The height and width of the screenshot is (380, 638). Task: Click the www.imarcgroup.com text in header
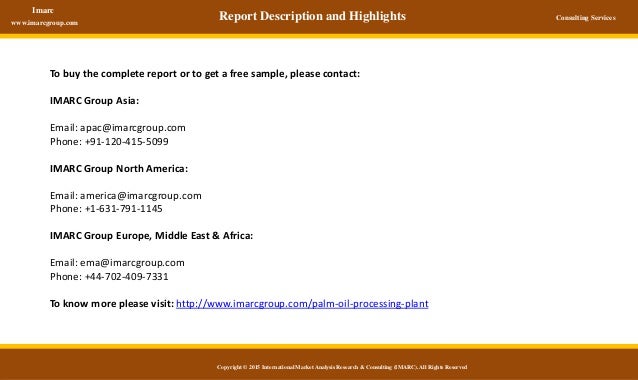(x=44, y=23)
